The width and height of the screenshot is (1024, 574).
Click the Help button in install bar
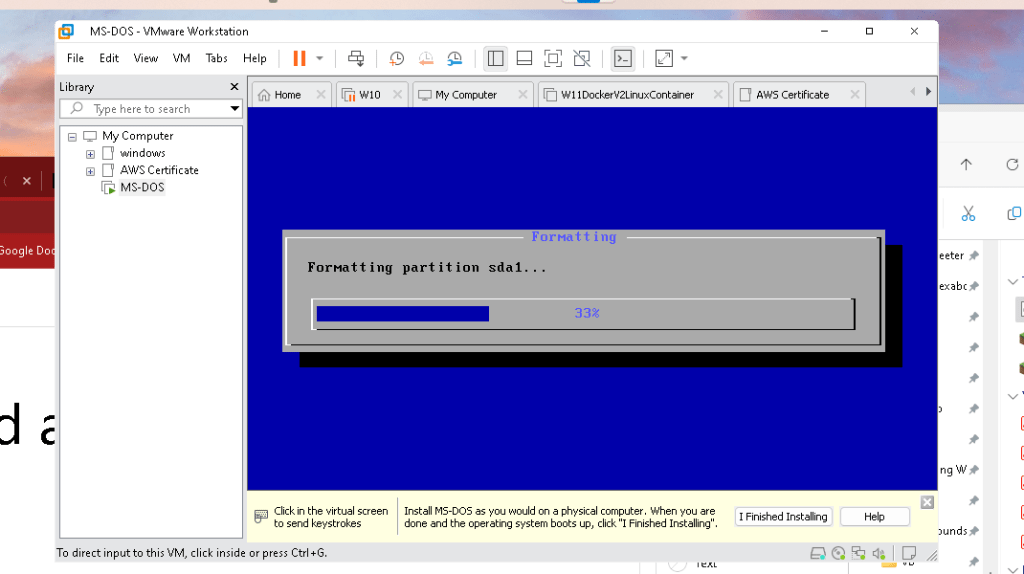(x=874, y=517)
